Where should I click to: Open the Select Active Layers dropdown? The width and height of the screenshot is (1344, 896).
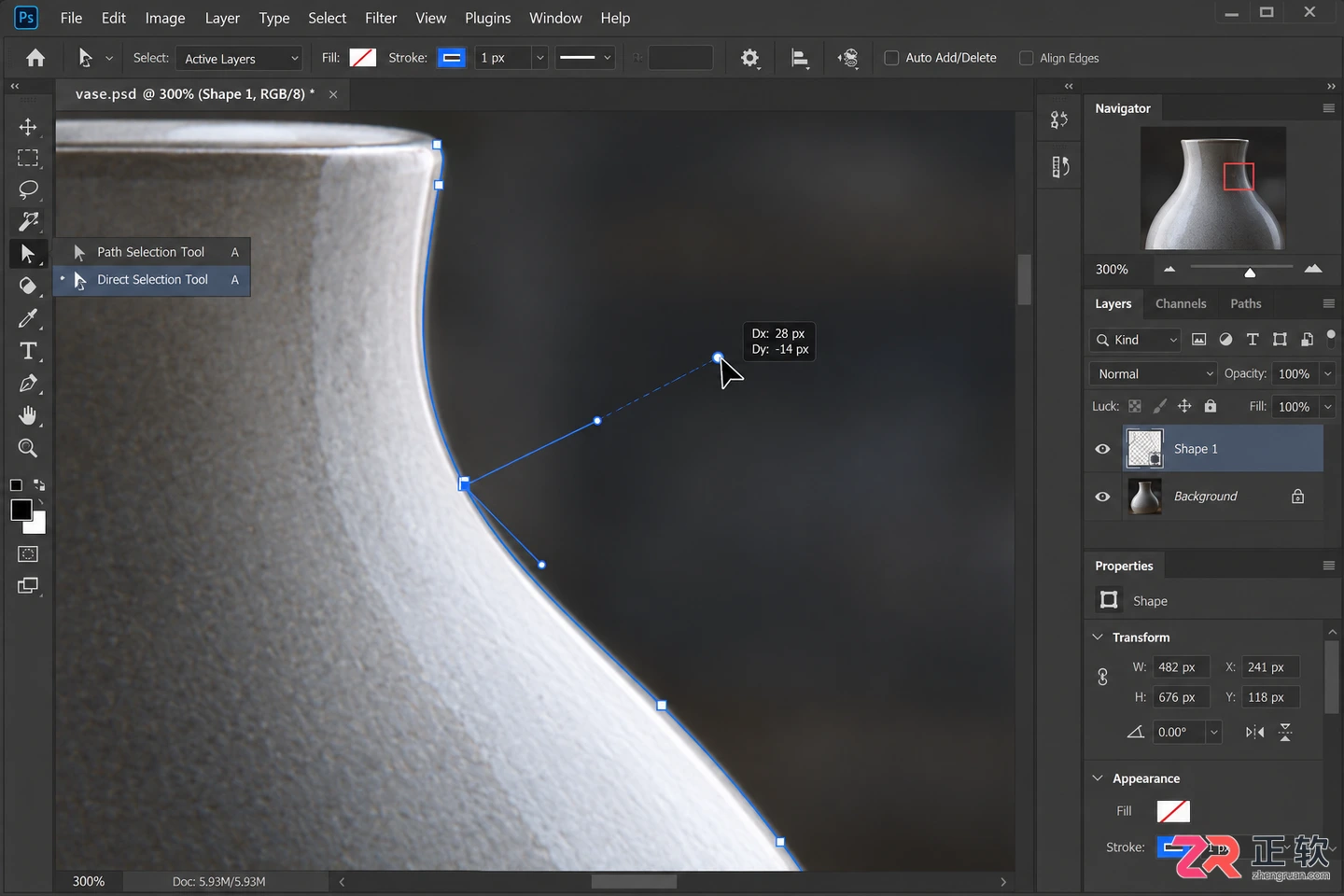(241, 58)
